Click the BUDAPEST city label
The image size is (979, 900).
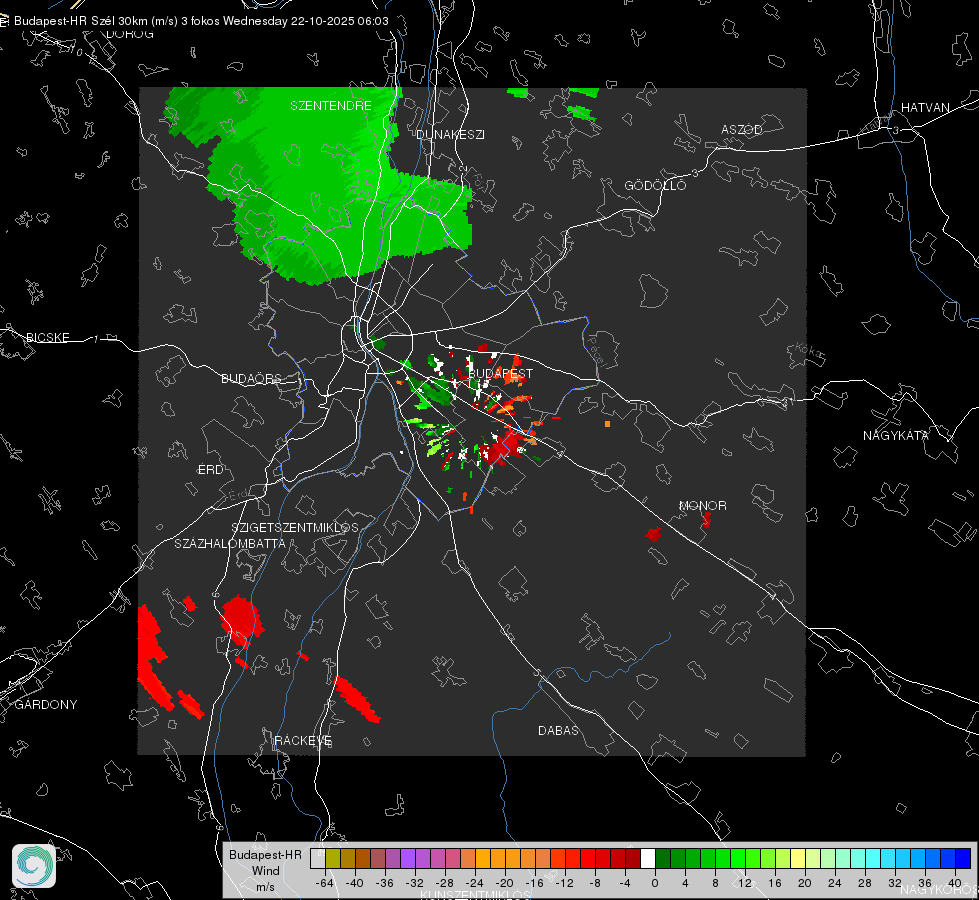[501, 373]
